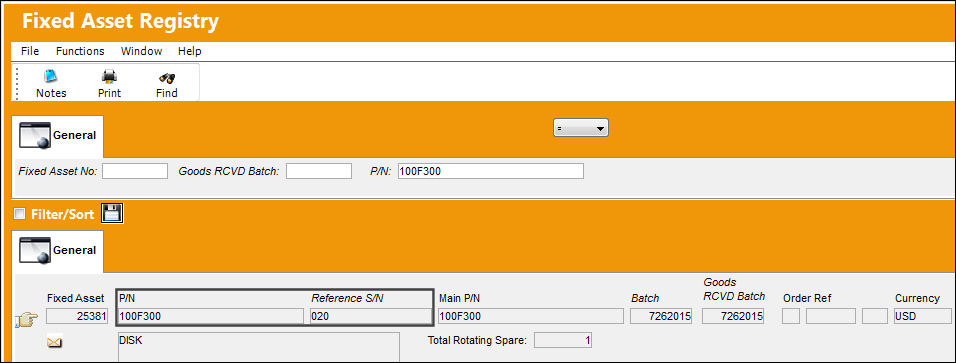
Task: Click the P/N search field containing 100F300
Action: tap(490, 171)
